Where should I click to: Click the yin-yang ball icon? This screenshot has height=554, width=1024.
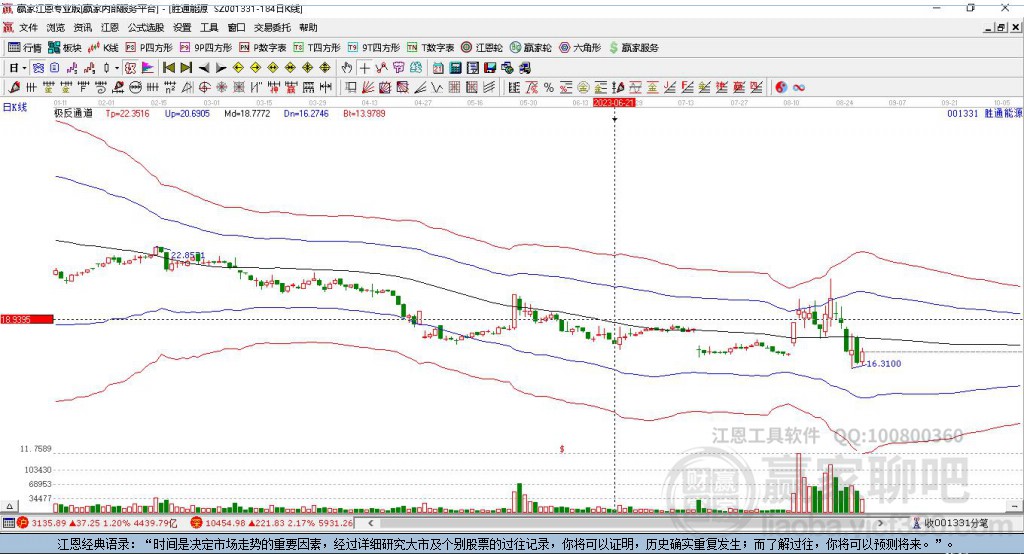(x=781, y=88)
